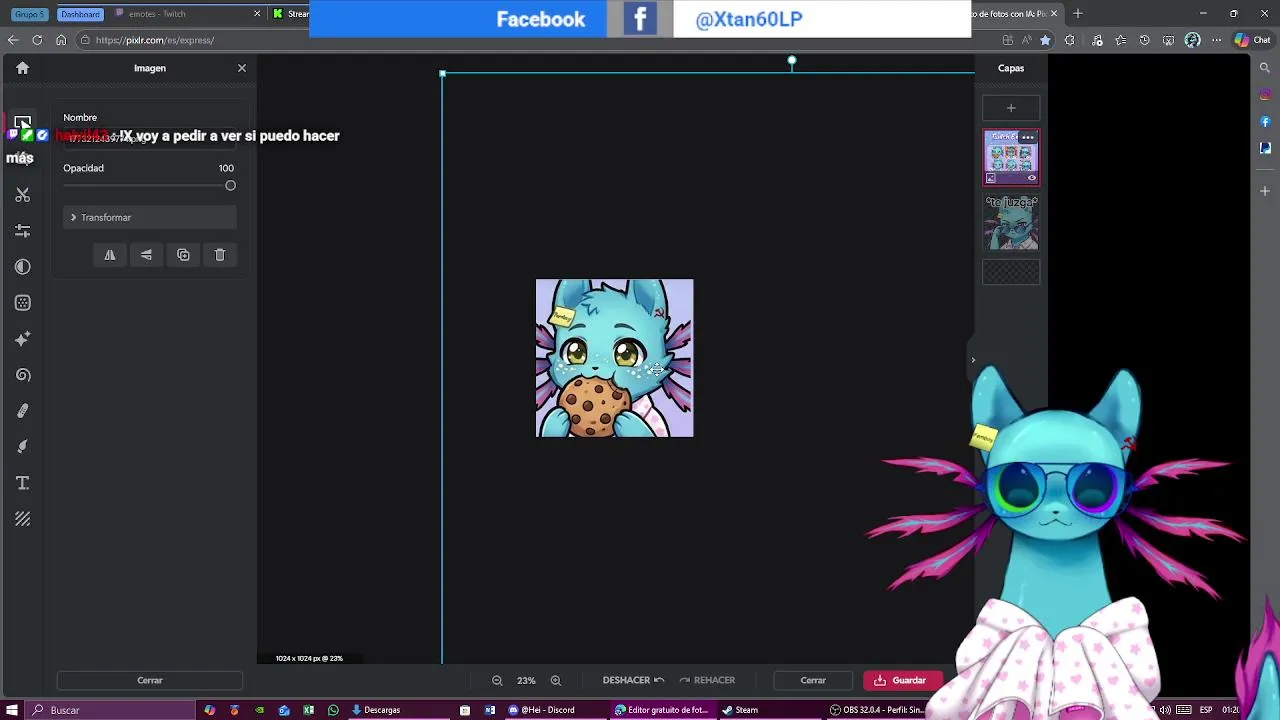1280x720 pixels.
Task: Open the hatched element tool
Action: (x=22, y=519)
